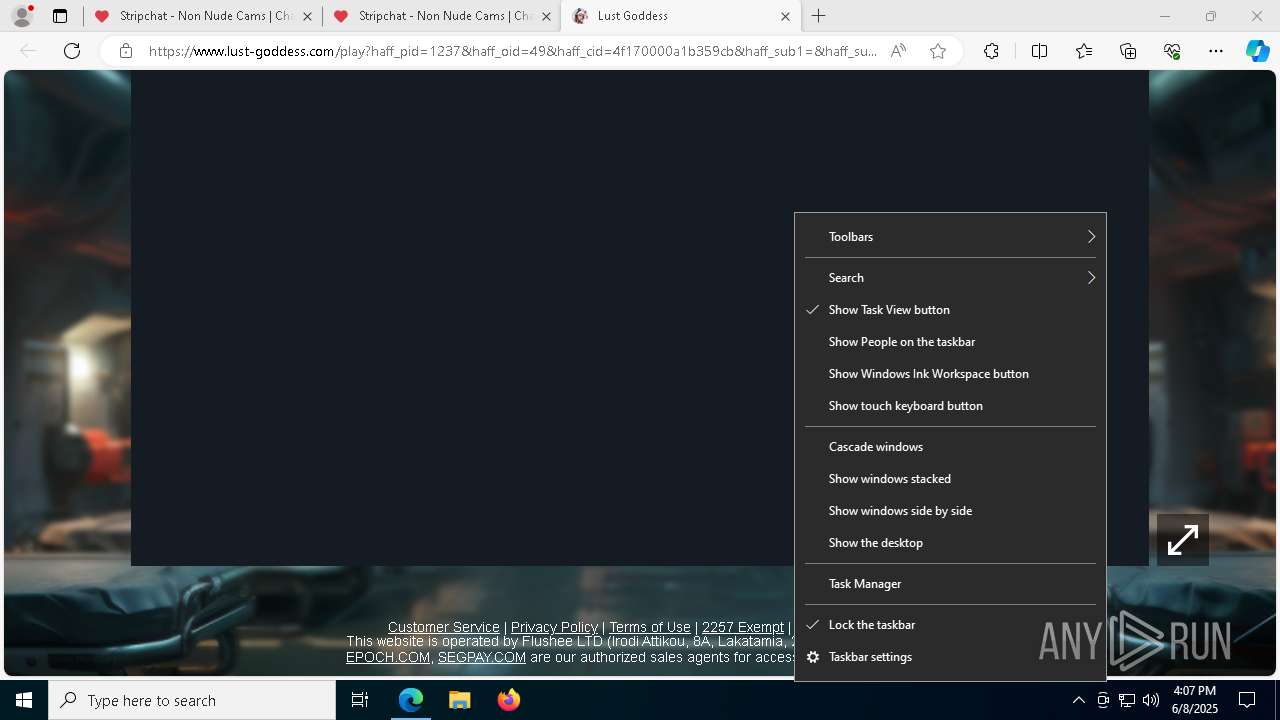
Task: Open File Explorer from the taskbar
Action: click(459, 700)
